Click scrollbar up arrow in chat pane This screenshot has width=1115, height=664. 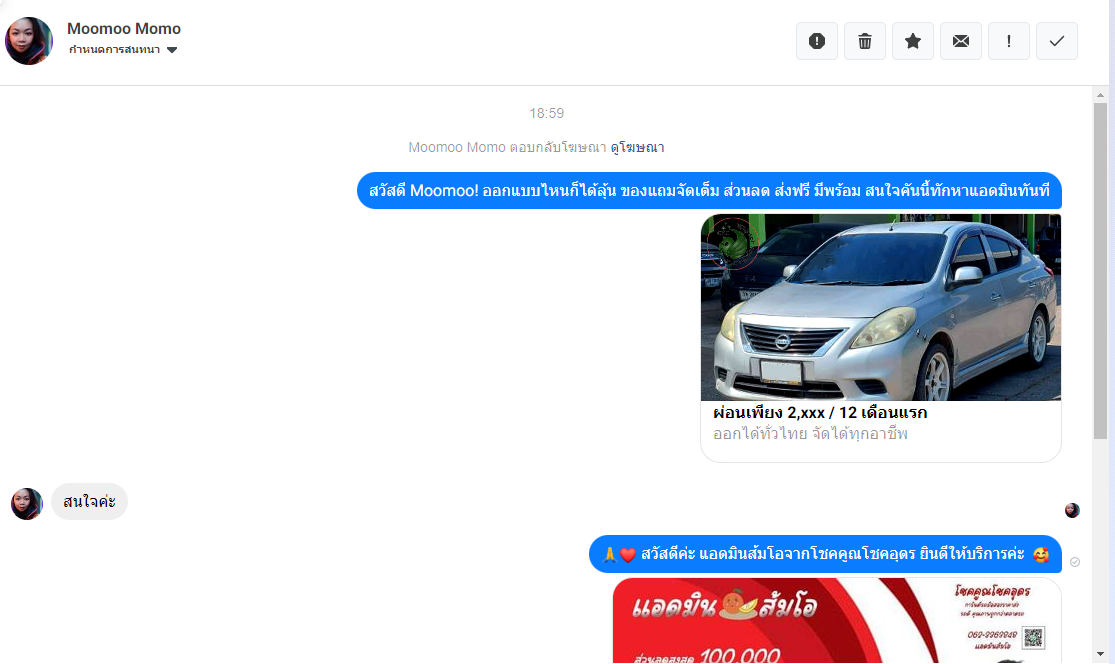1100,95
